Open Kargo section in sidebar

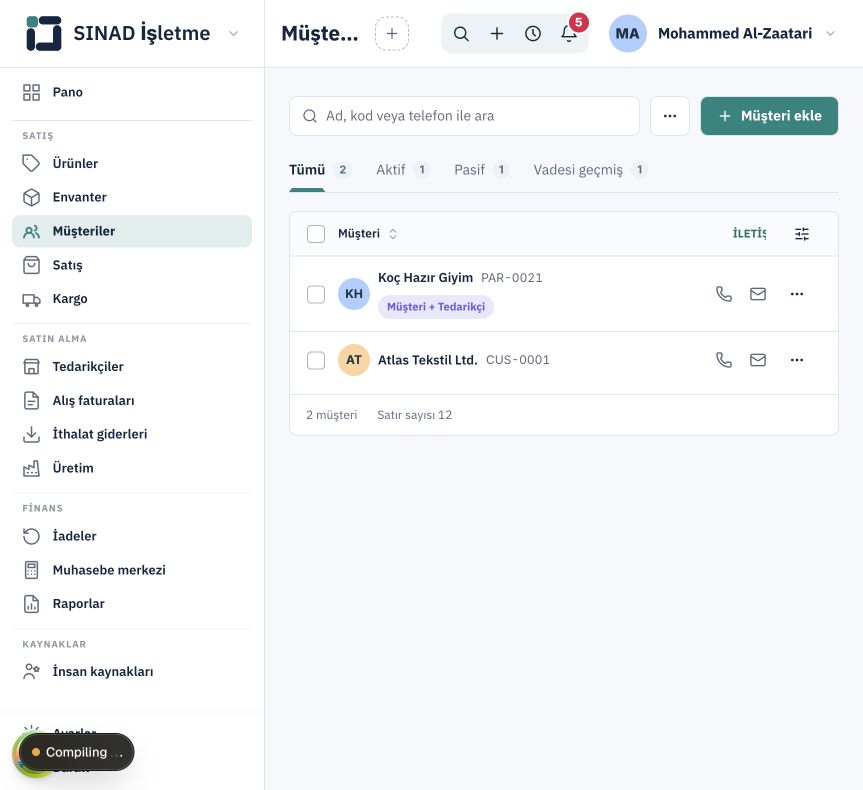(x=132, y=299)
